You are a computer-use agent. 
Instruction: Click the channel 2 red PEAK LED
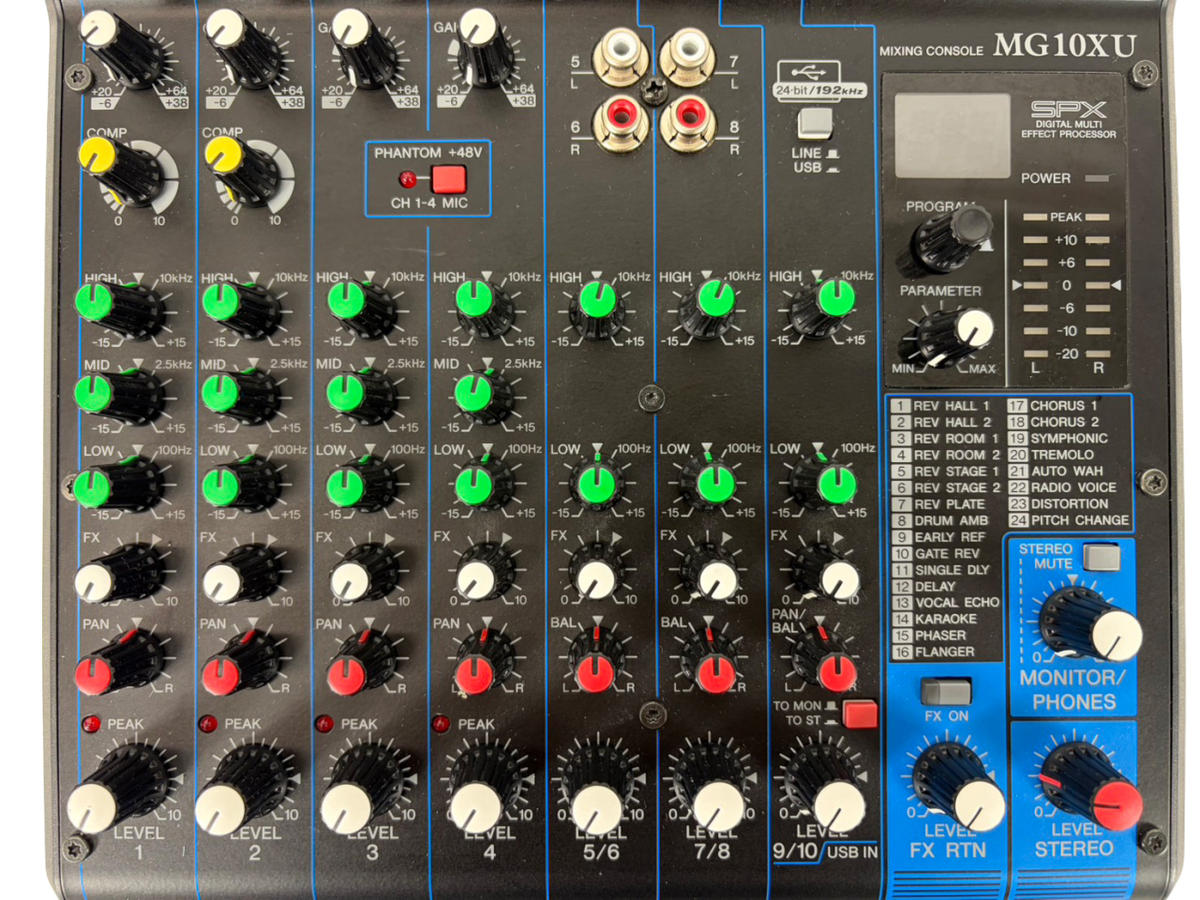207,723
